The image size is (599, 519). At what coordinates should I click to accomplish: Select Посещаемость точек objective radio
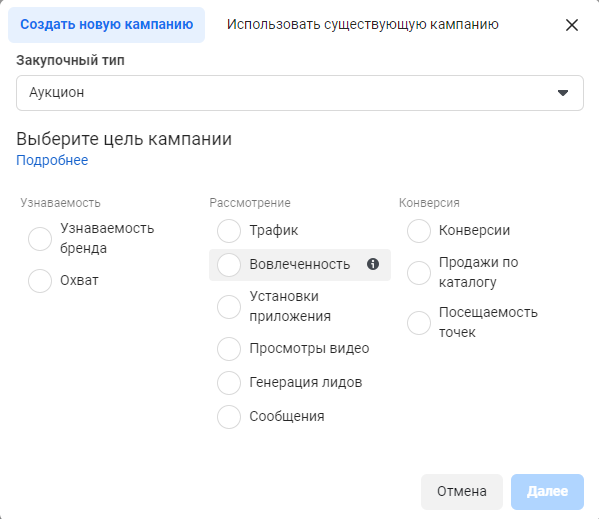point(419,323)
